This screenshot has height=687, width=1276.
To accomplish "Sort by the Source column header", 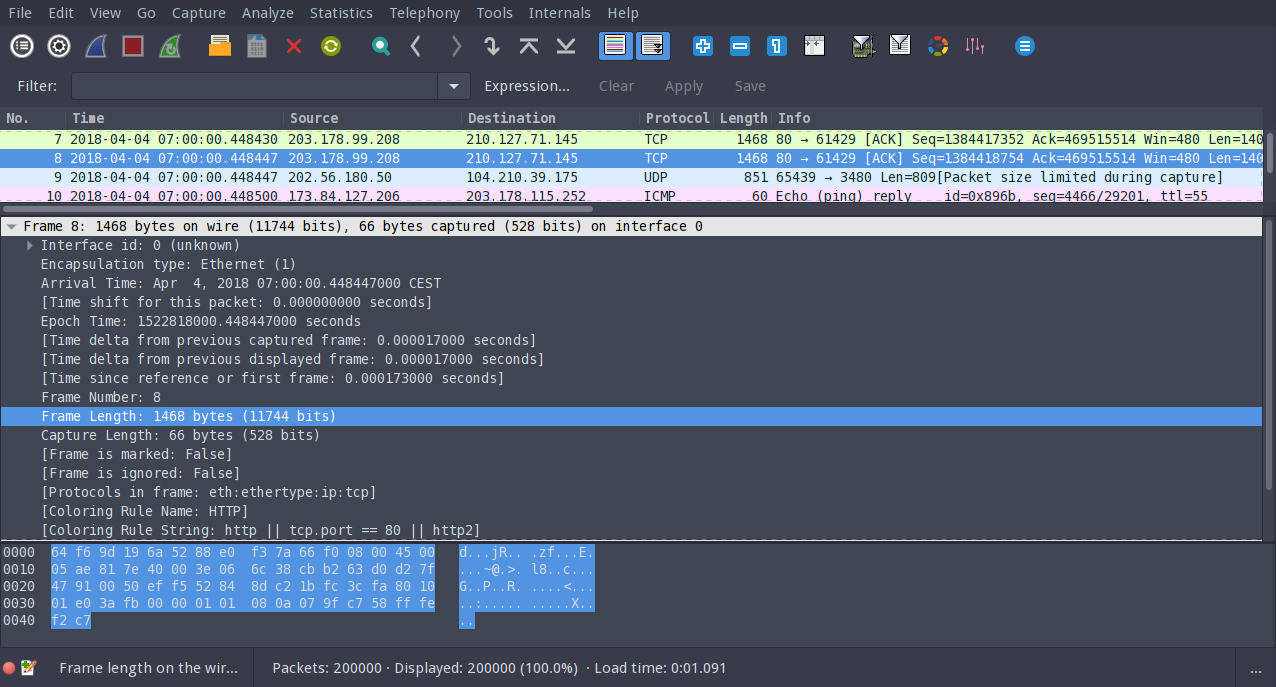I will coord(373,118).
